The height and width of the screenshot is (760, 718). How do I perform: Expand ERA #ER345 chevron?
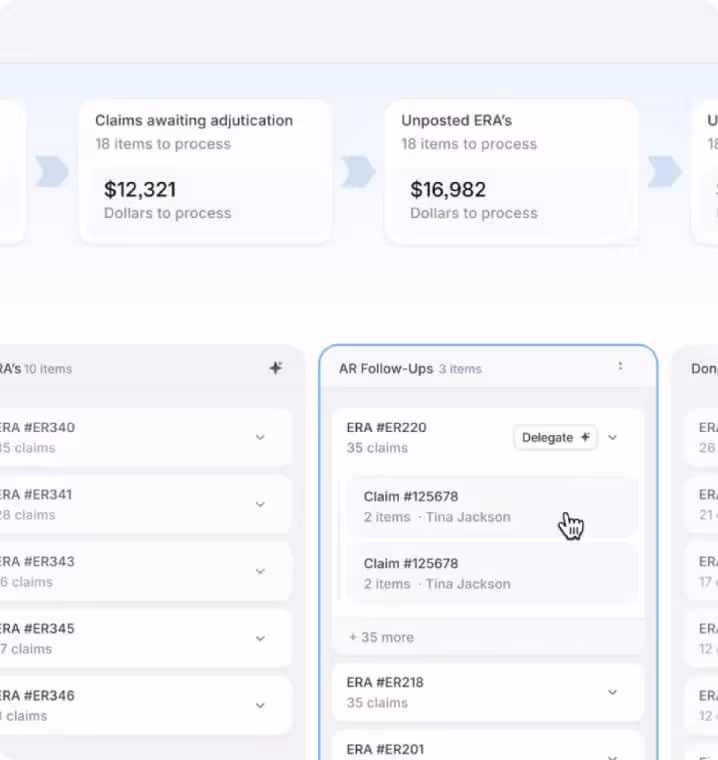pyautogui.click(x=260, y=638)
